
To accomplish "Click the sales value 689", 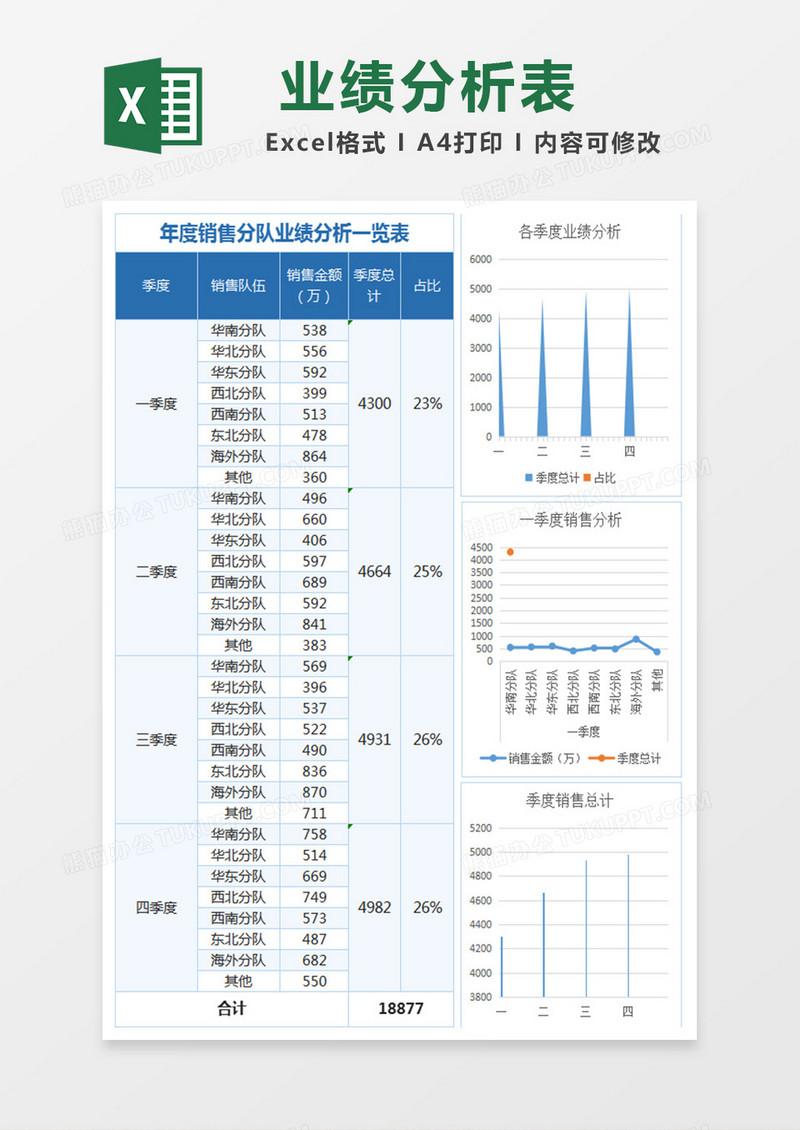I will pyautogui.click(x=314, y=582).
